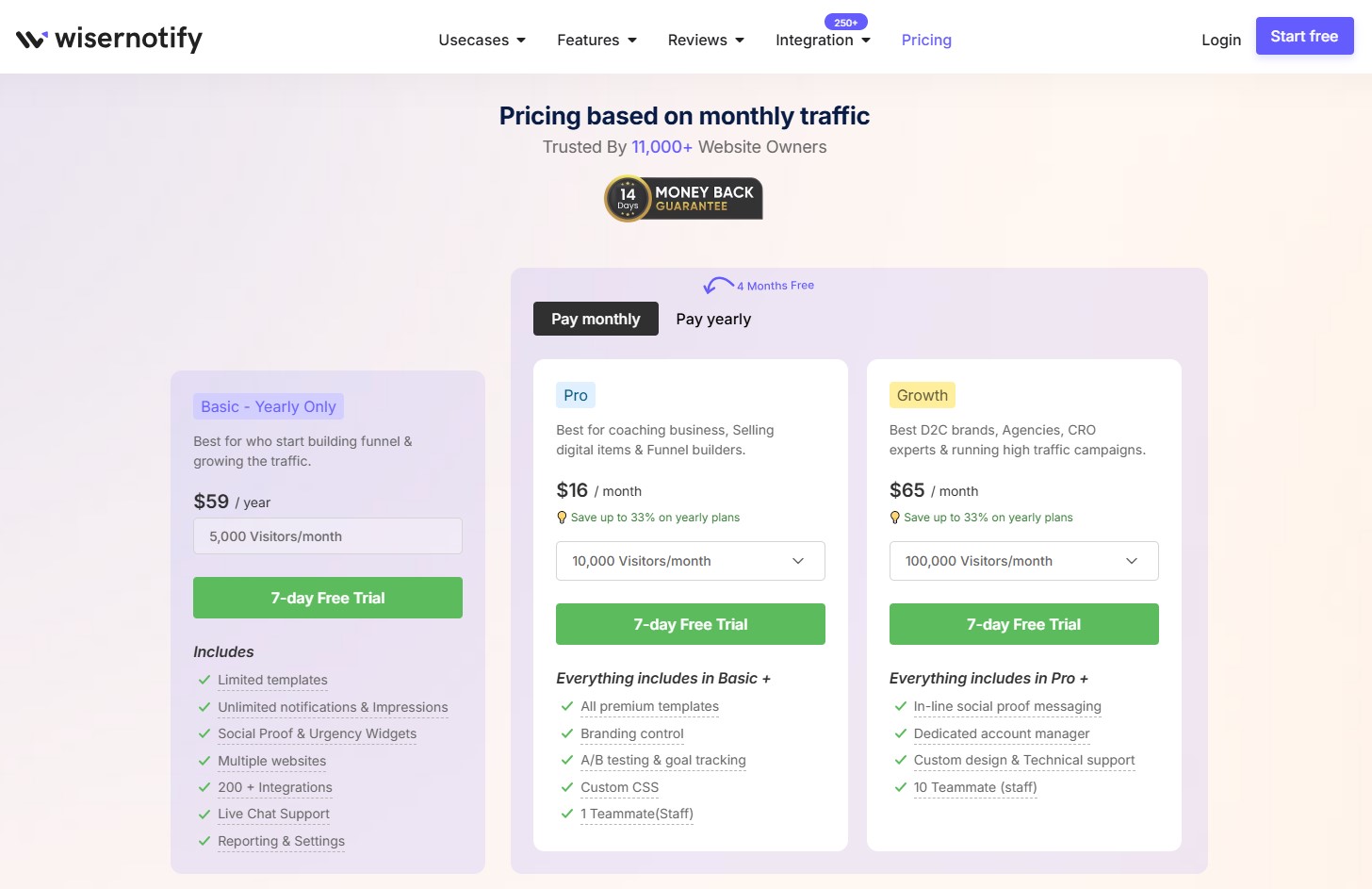Expand the Growth plan 100,000 Visitors/month selector
This screenshot has height=889, width=1372.
(1023, 561)
